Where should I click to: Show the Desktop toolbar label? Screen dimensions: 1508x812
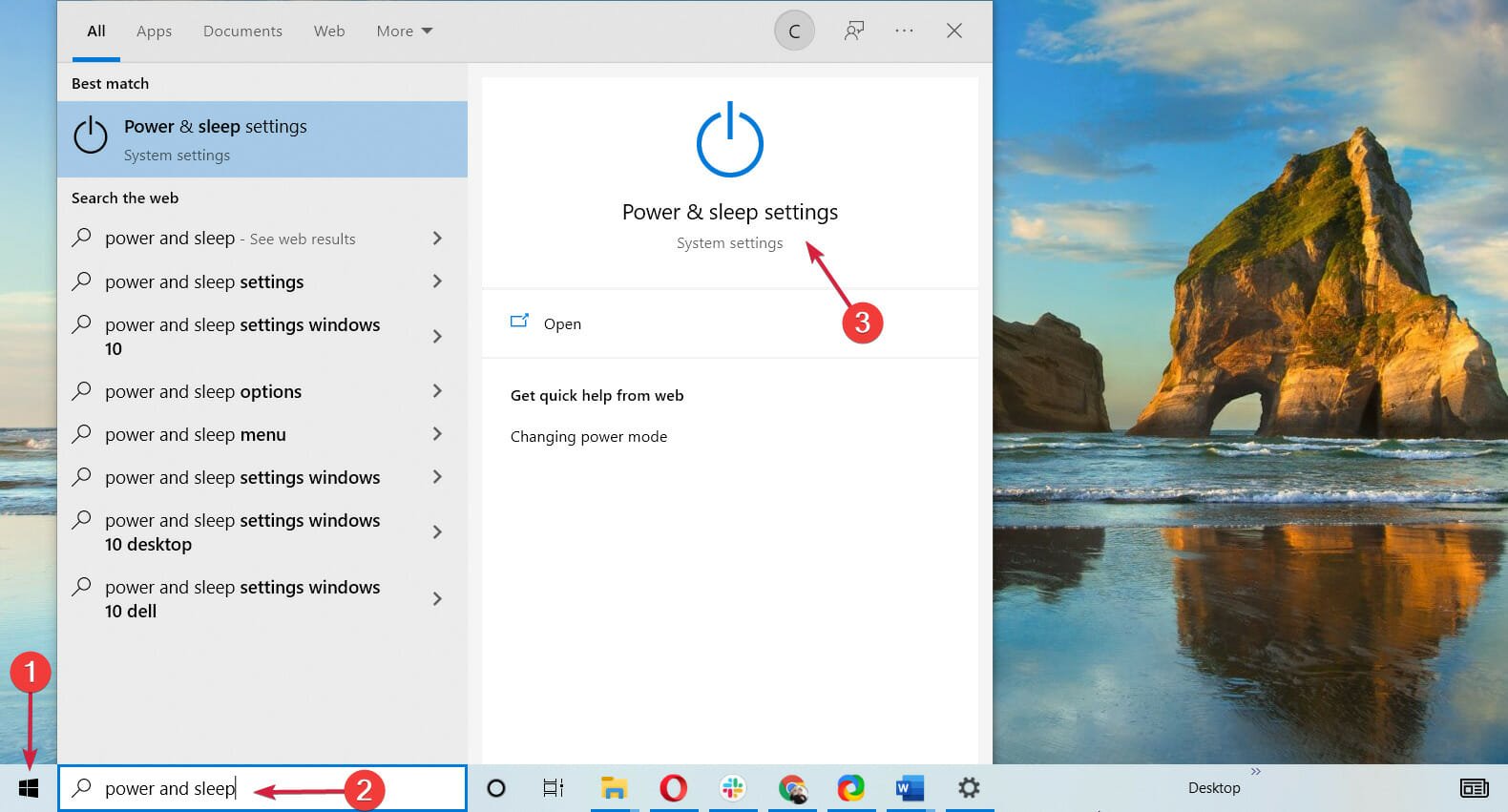click(x=1214, y=788)
